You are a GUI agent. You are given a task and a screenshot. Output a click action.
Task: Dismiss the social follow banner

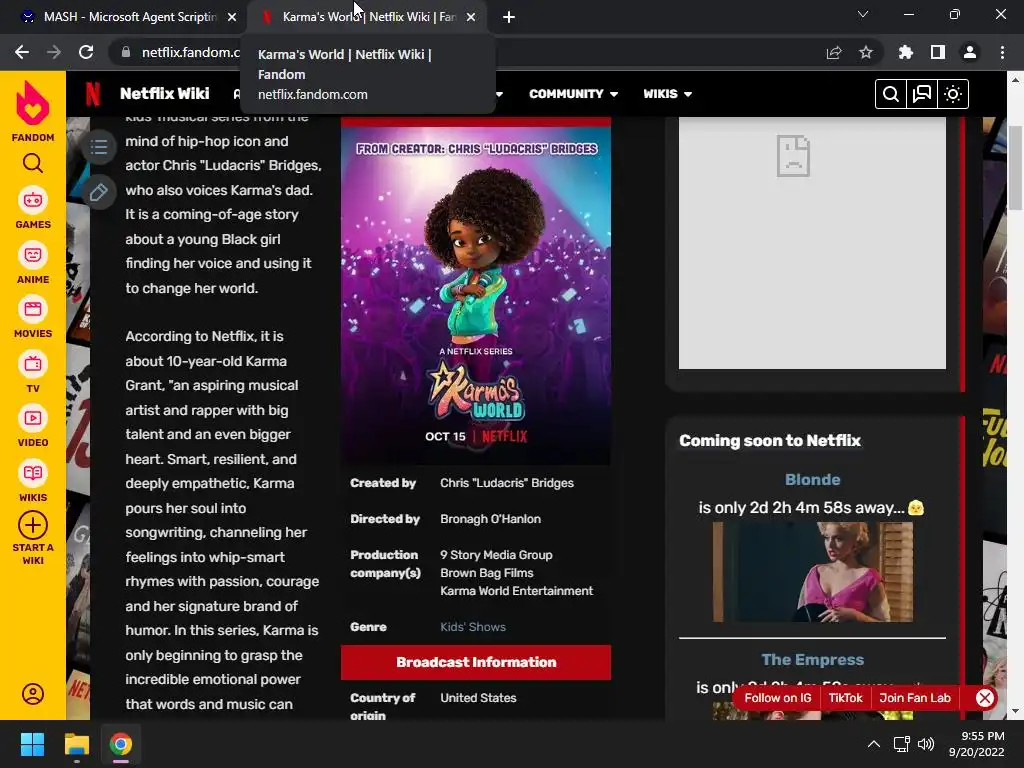tap(985, 698)
